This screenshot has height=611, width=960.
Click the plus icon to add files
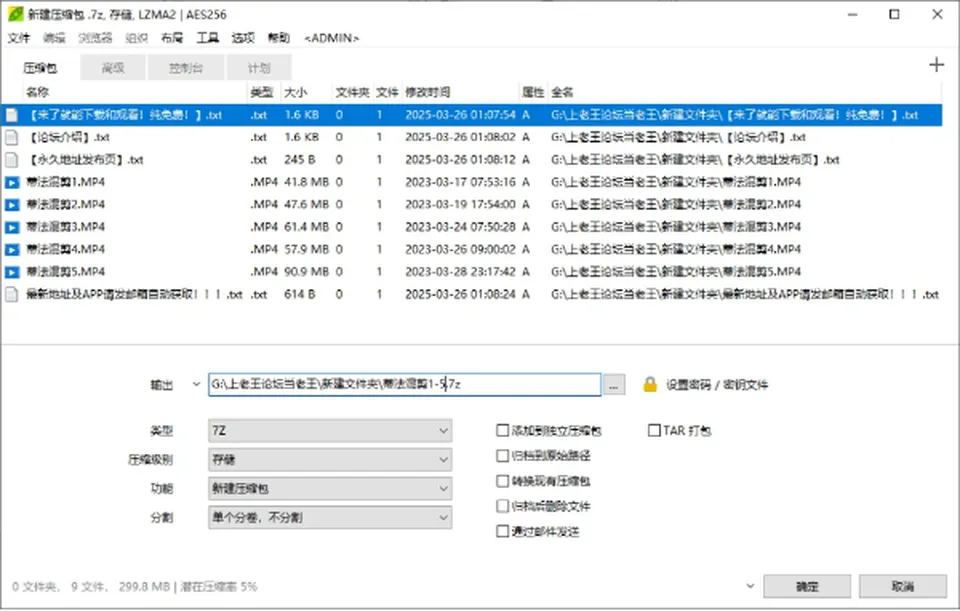pos(936,64)
